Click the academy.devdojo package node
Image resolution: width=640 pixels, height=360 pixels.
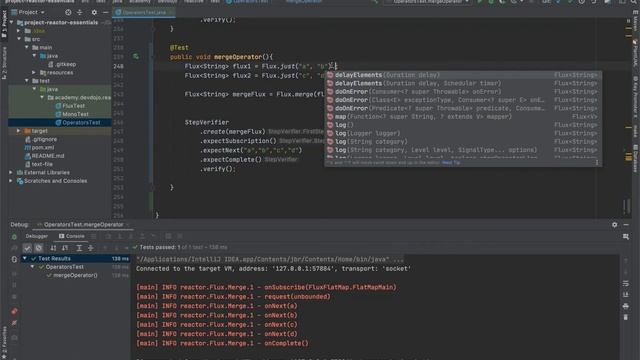79,98
